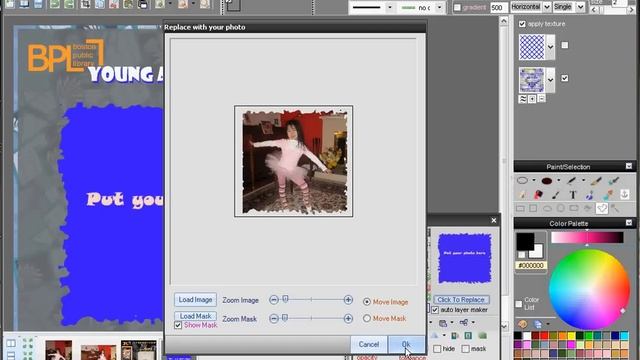The image size is (640, 360).
Task: Click the blue document icon below color wheel
Action: 538,324
